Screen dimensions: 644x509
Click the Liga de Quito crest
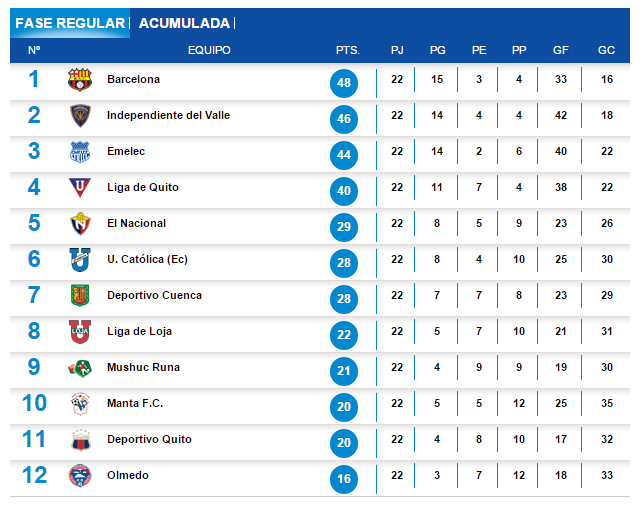click(x=80, y=187)
